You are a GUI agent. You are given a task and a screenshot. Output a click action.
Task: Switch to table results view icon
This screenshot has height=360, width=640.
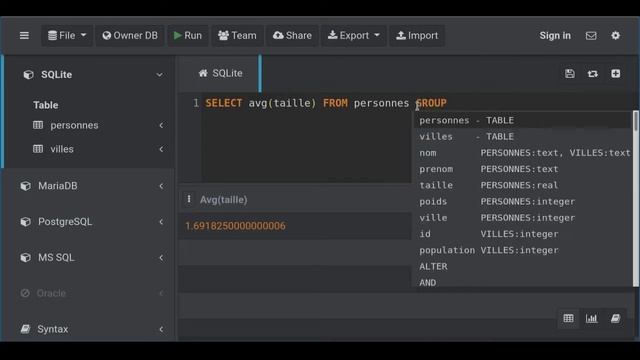click(568, 318)
